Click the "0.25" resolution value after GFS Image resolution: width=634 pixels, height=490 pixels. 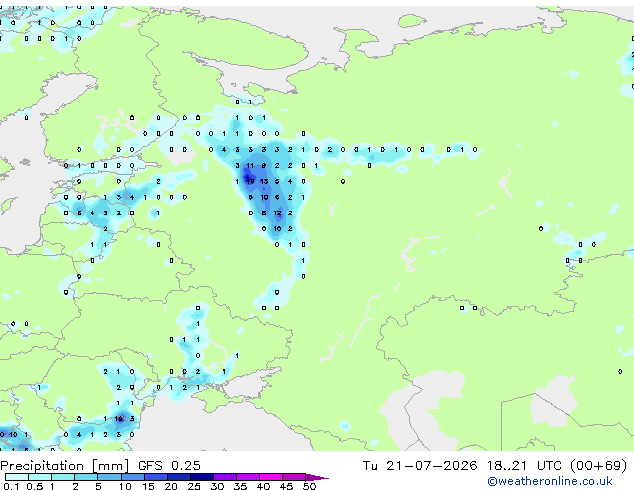[186, 466]
